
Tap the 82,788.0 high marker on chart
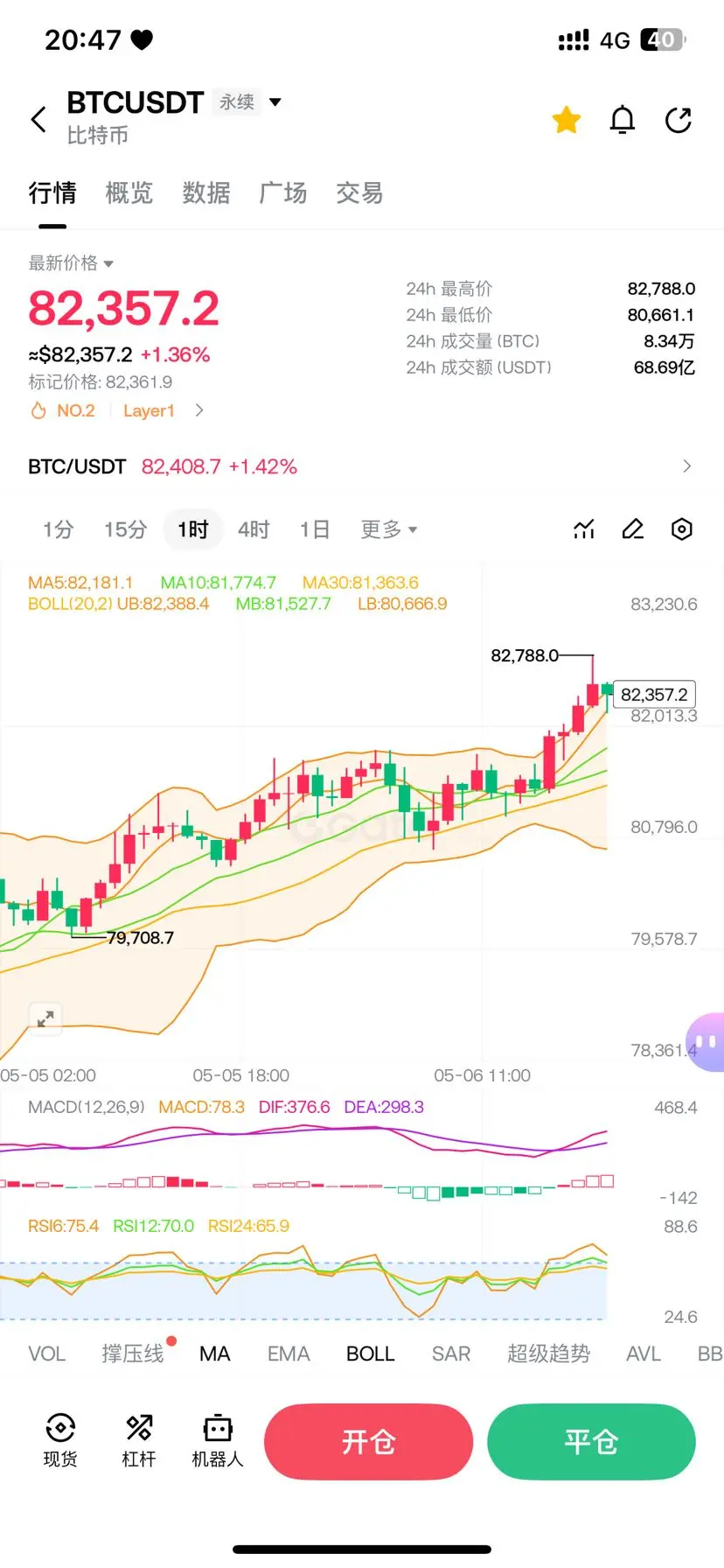pos(525,655)
